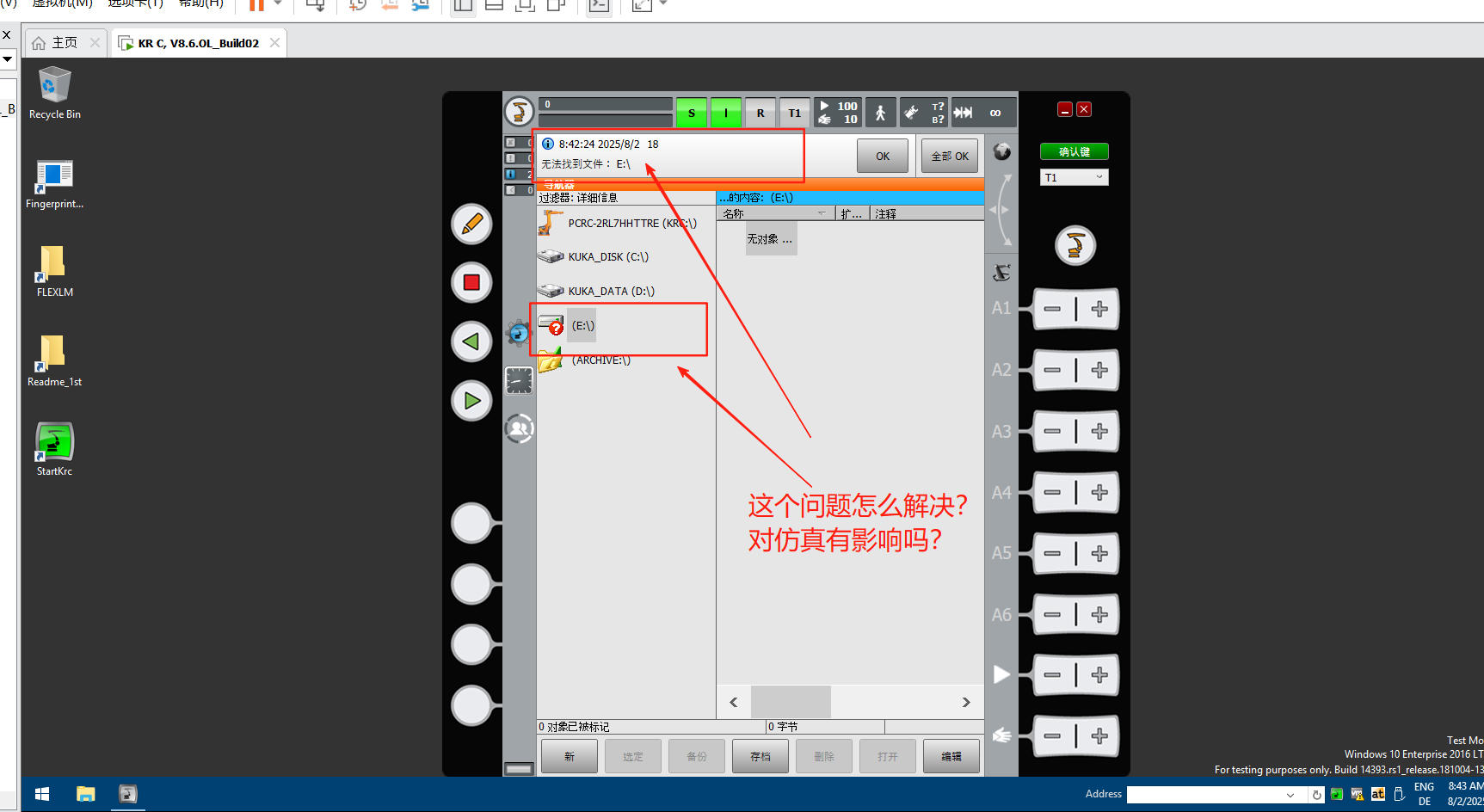Select the (E:\) drive entry
Image resolution: width=1484 pixels, height=812 pixels.
[x=582, y=325]
